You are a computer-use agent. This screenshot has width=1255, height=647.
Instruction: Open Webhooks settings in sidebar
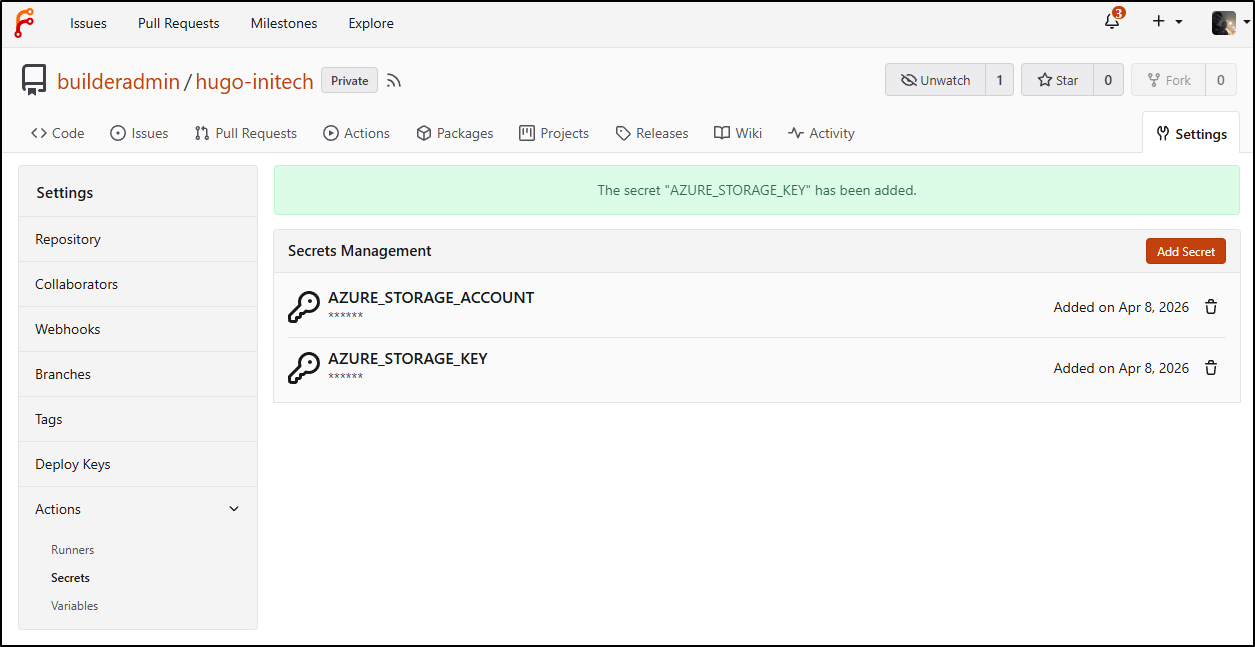point(68,329)
